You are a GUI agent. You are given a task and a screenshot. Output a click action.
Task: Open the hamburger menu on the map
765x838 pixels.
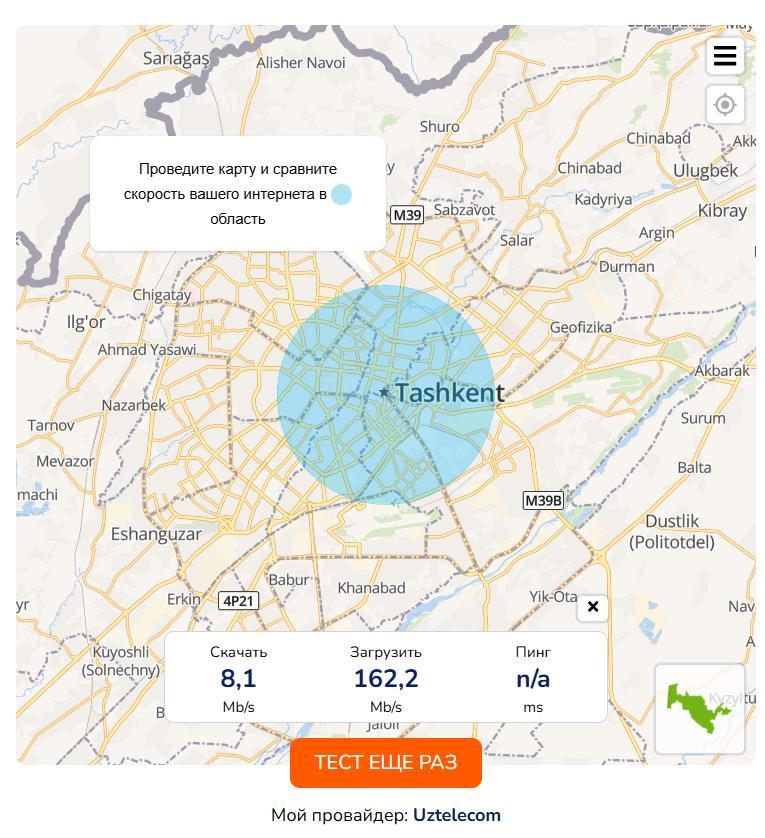pyautogui.click(x=725, y=56)
